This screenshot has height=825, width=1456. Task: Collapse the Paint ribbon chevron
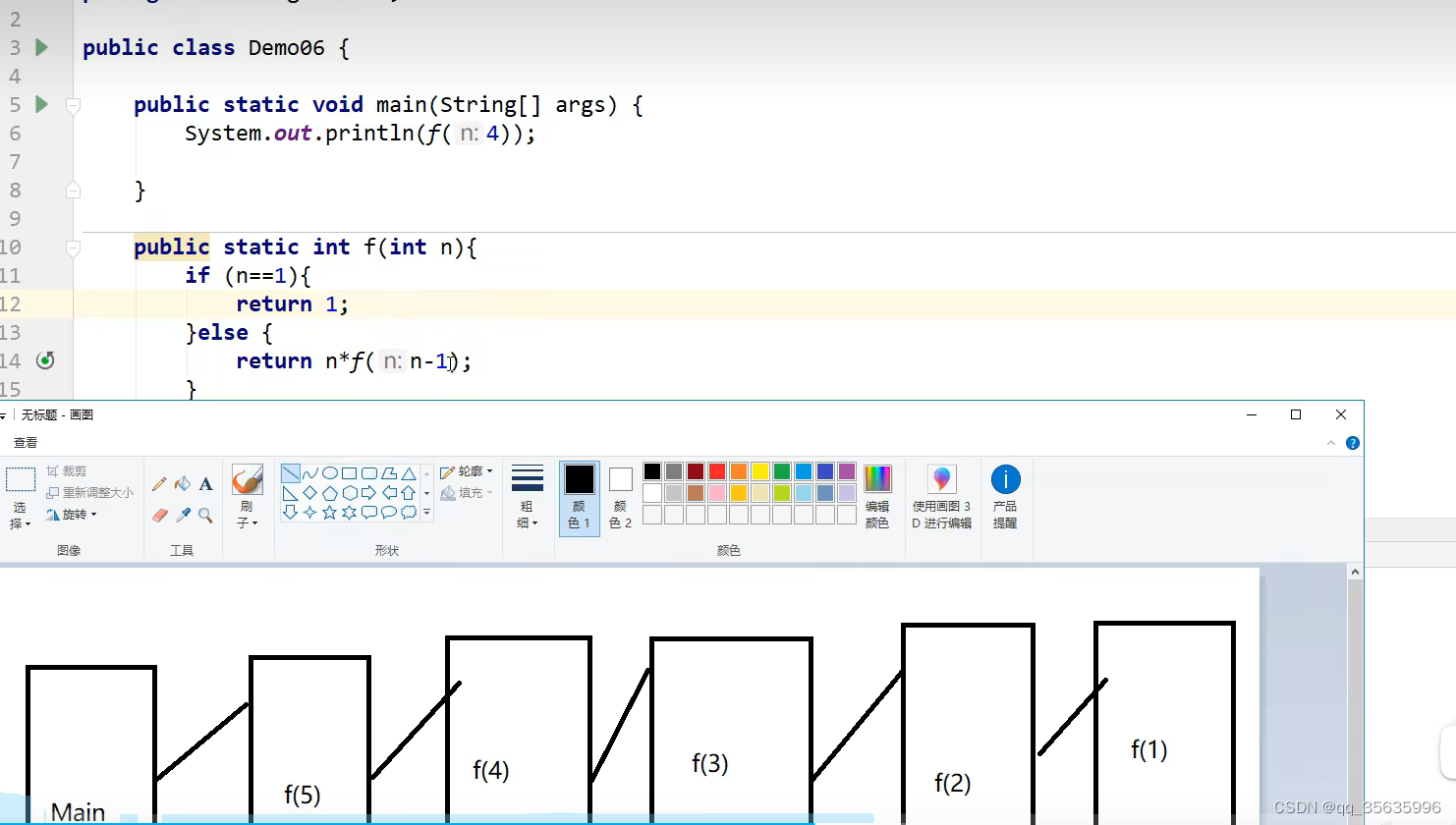[x=1331, y=443]
